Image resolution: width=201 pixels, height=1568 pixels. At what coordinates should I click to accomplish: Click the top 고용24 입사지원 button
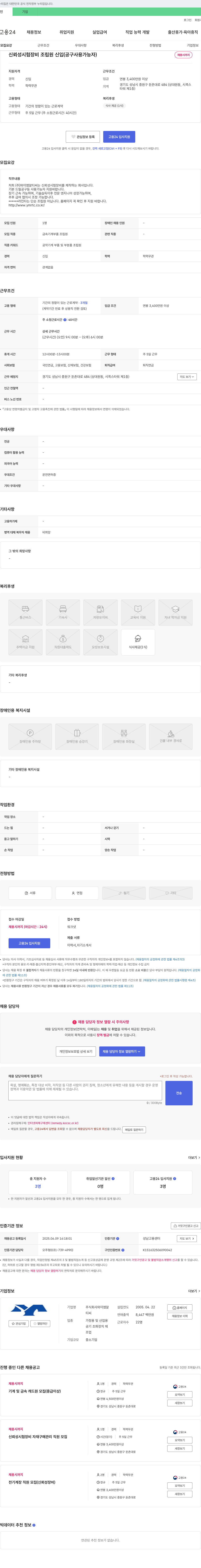[119, 137]
